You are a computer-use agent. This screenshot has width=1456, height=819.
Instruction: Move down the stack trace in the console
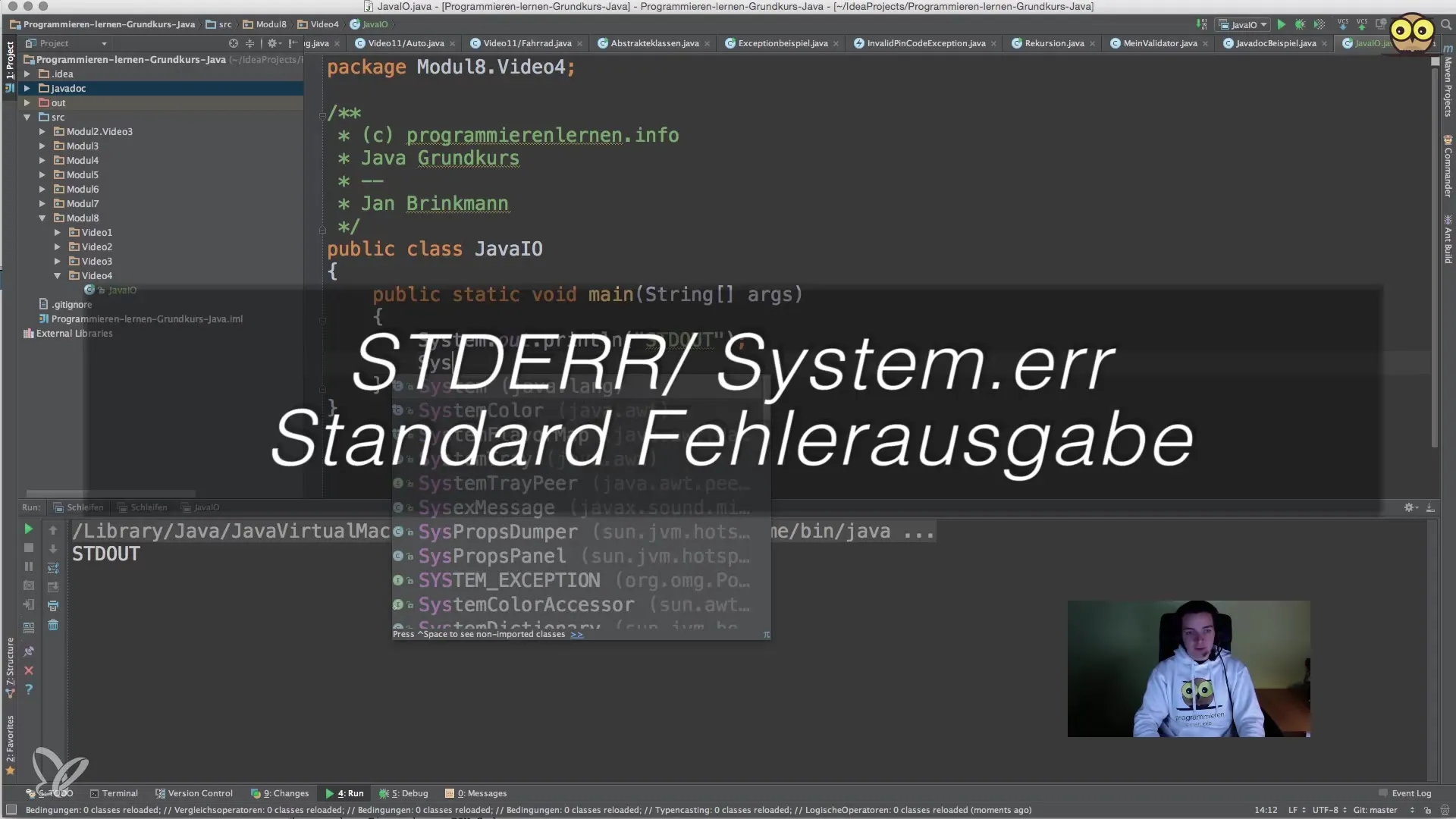click(53, 548)
